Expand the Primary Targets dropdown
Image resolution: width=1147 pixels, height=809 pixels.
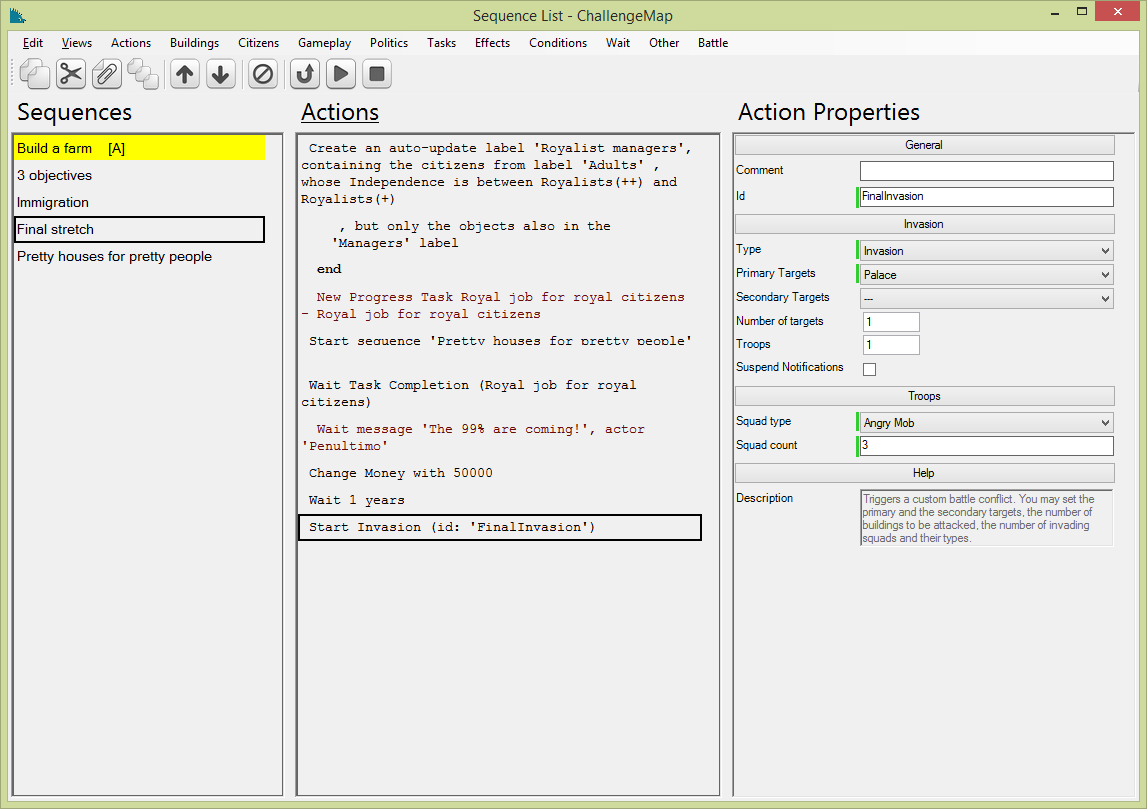[985, 275]
